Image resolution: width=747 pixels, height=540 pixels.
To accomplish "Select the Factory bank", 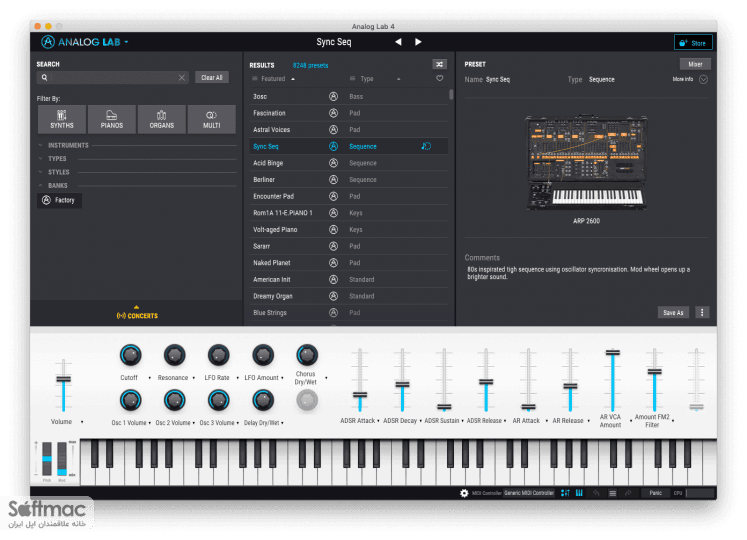I will click(x=59, y=200).
